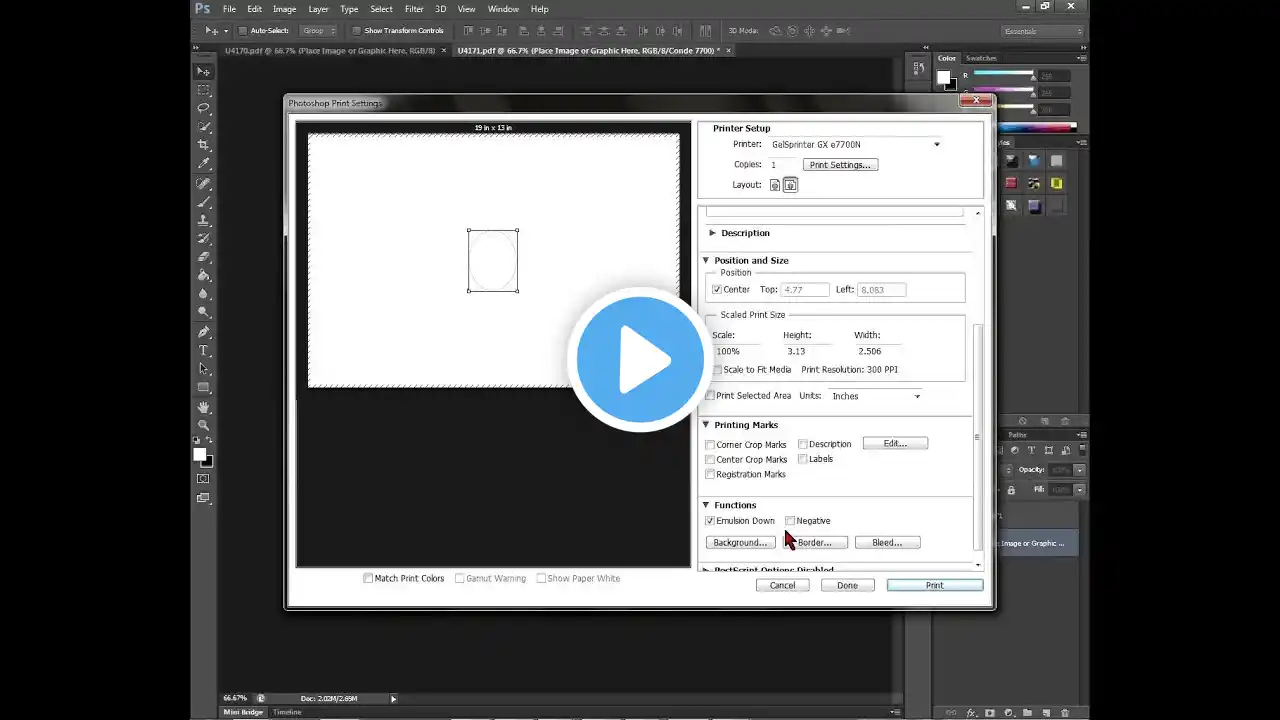
Task: Select the Dodge tool
Action: [204, 313]
